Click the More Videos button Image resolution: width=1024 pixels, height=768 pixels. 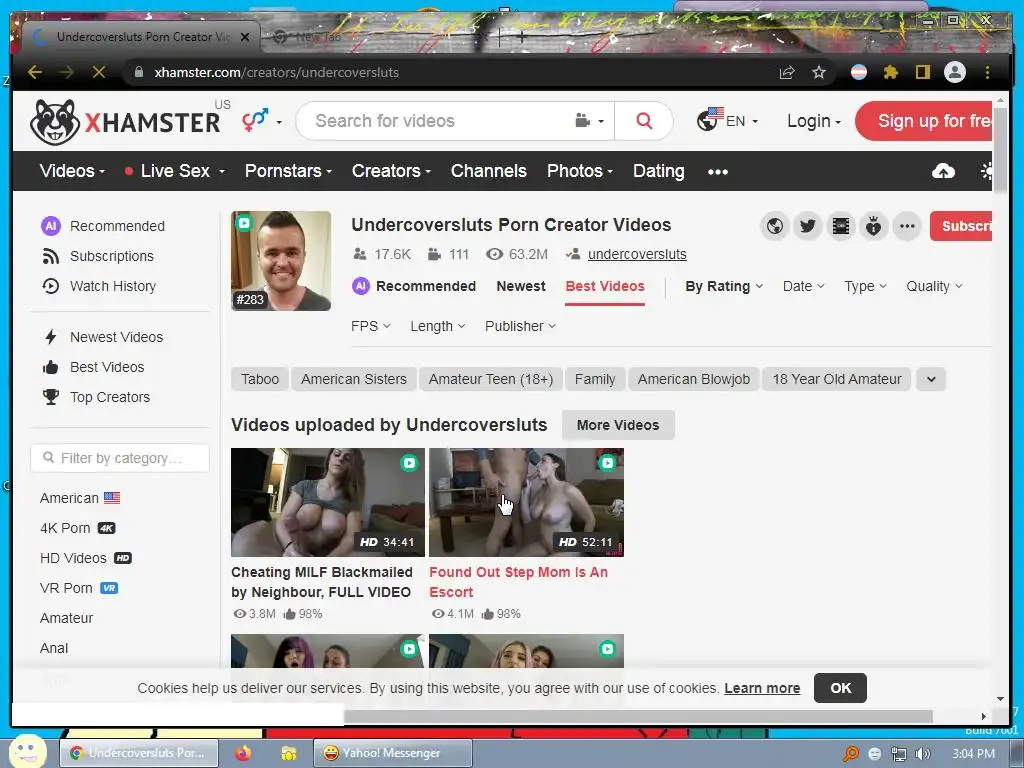pos(618,425)
